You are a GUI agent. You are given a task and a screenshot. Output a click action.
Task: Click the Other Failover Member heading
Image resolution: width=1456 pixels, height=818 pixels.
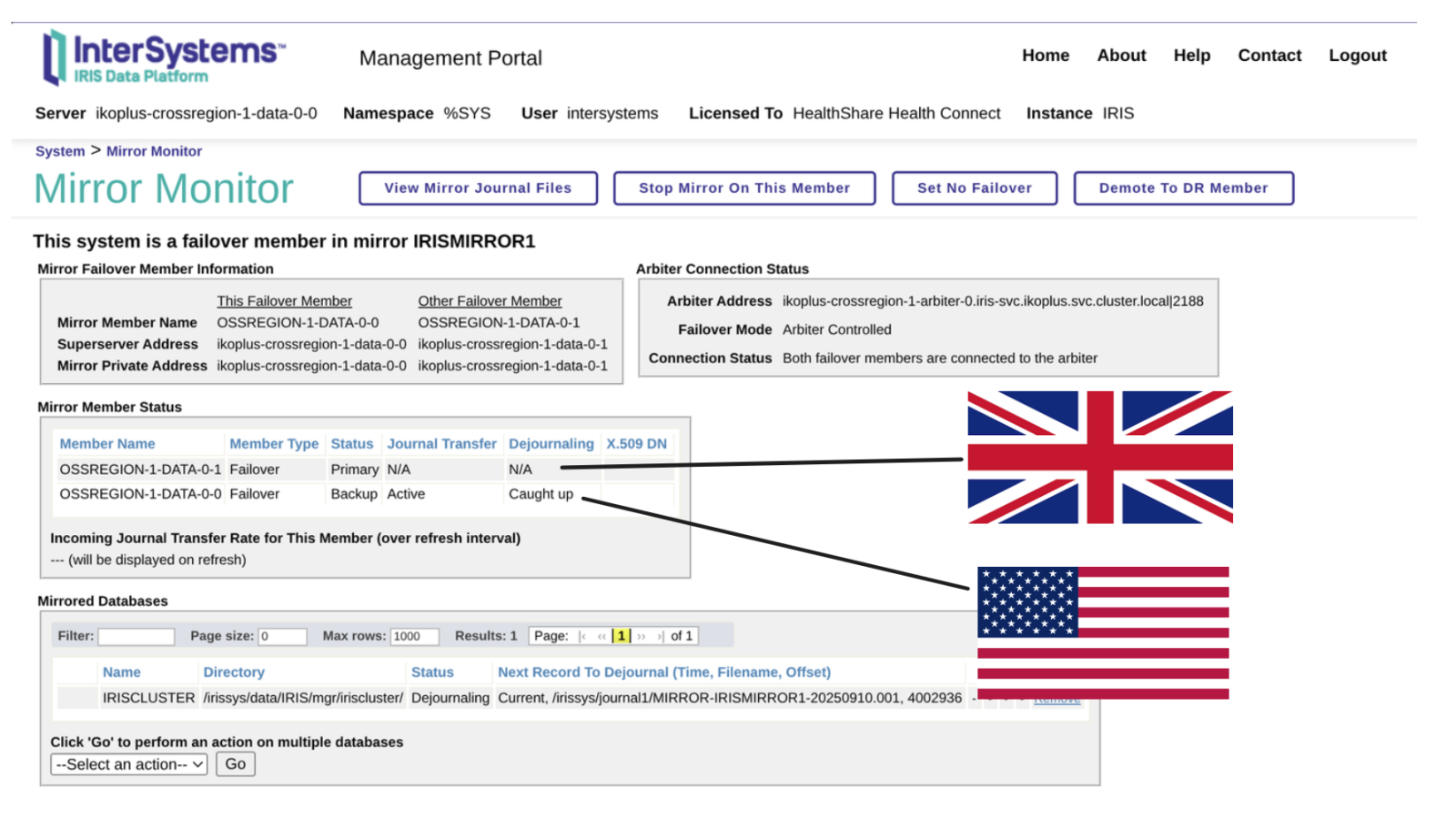[490, 301]
